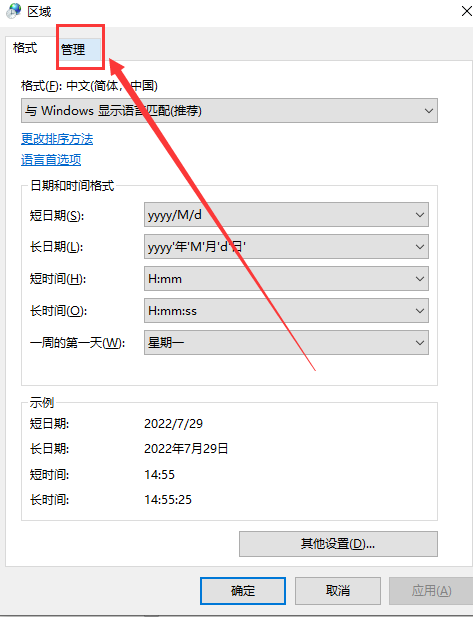Click the 短日期 example value 2022/7/29
The width and height of the screenshot is (473, 617).
coord(174,424)
